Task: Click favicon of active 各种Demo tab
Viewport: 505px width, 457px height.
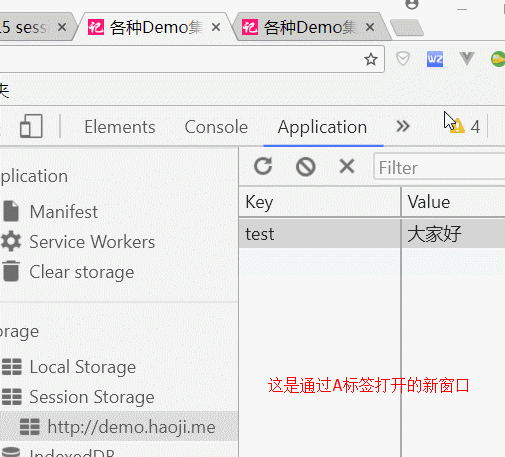Action: pyautogui.click(x=96, y=27)
